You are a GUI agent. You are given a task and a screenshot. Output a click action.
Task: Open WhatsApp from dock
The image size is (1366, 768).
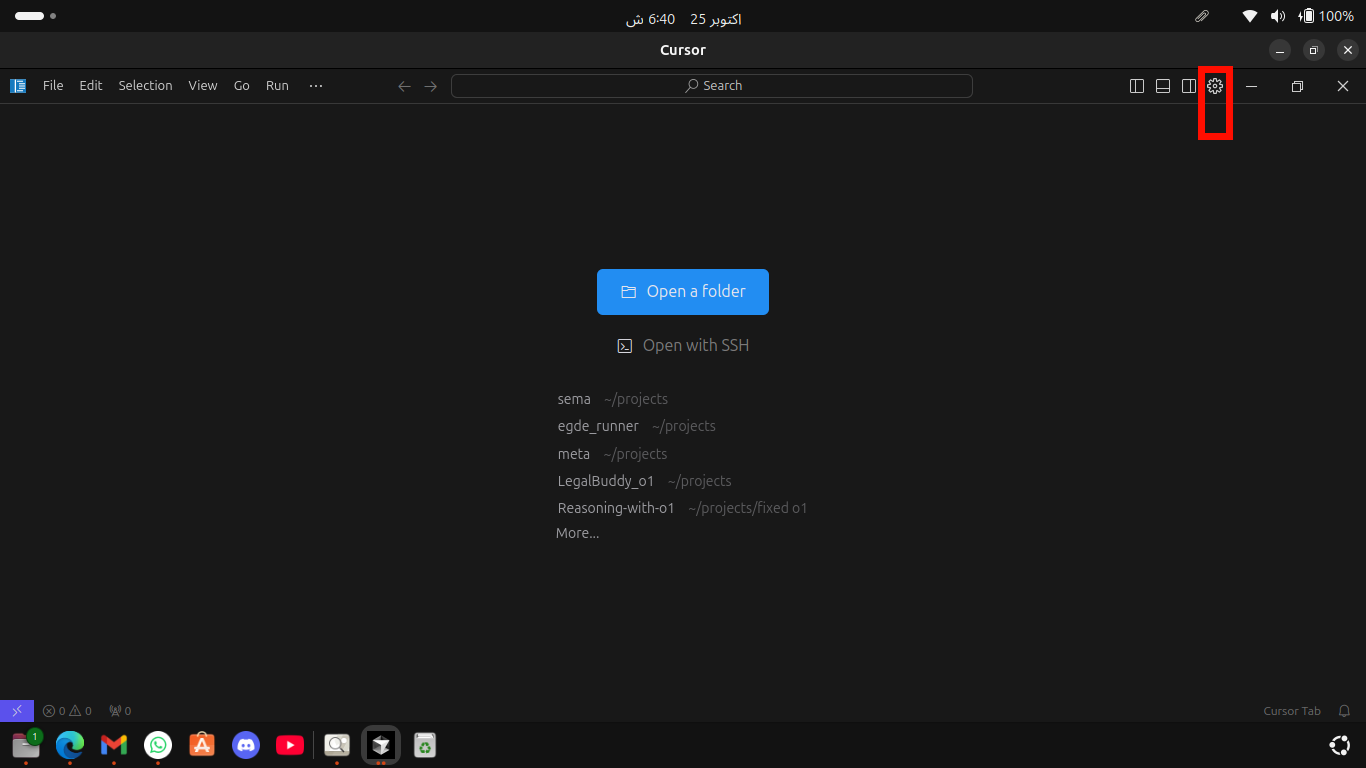pos(158,745)
